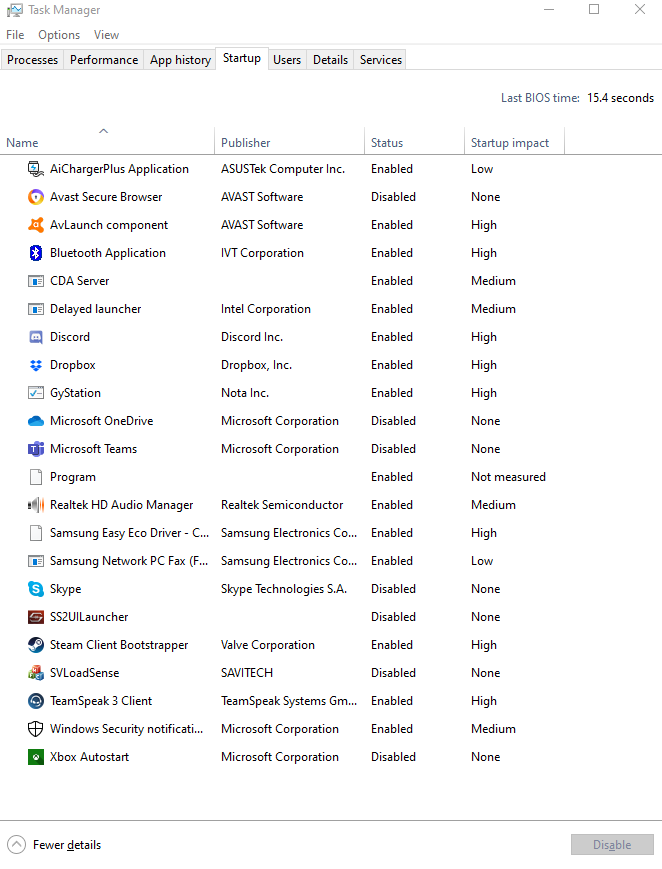This screenshot has height=869, width=662.
Task: Click the 'SAVITECH' publisher cell
Action: tap(247, 673)
